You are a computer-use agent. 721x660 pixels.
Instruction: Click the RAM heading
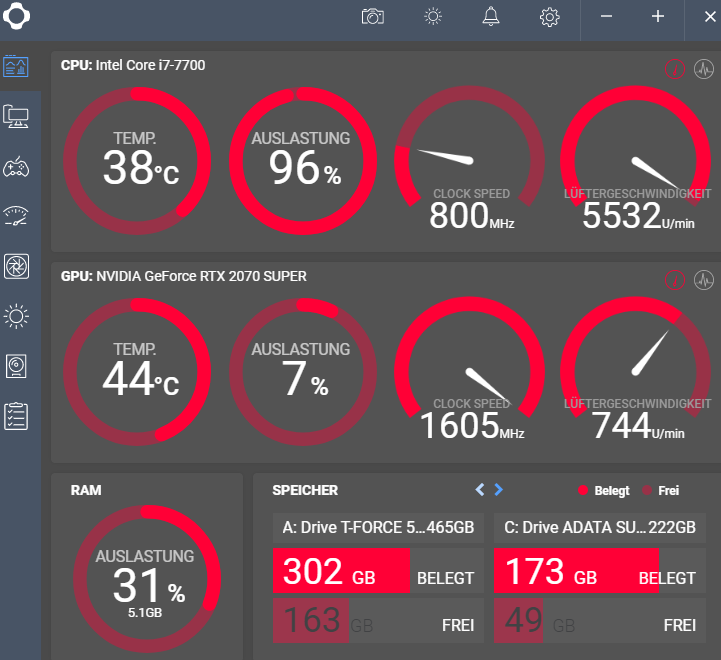click(x=86, y=490)
